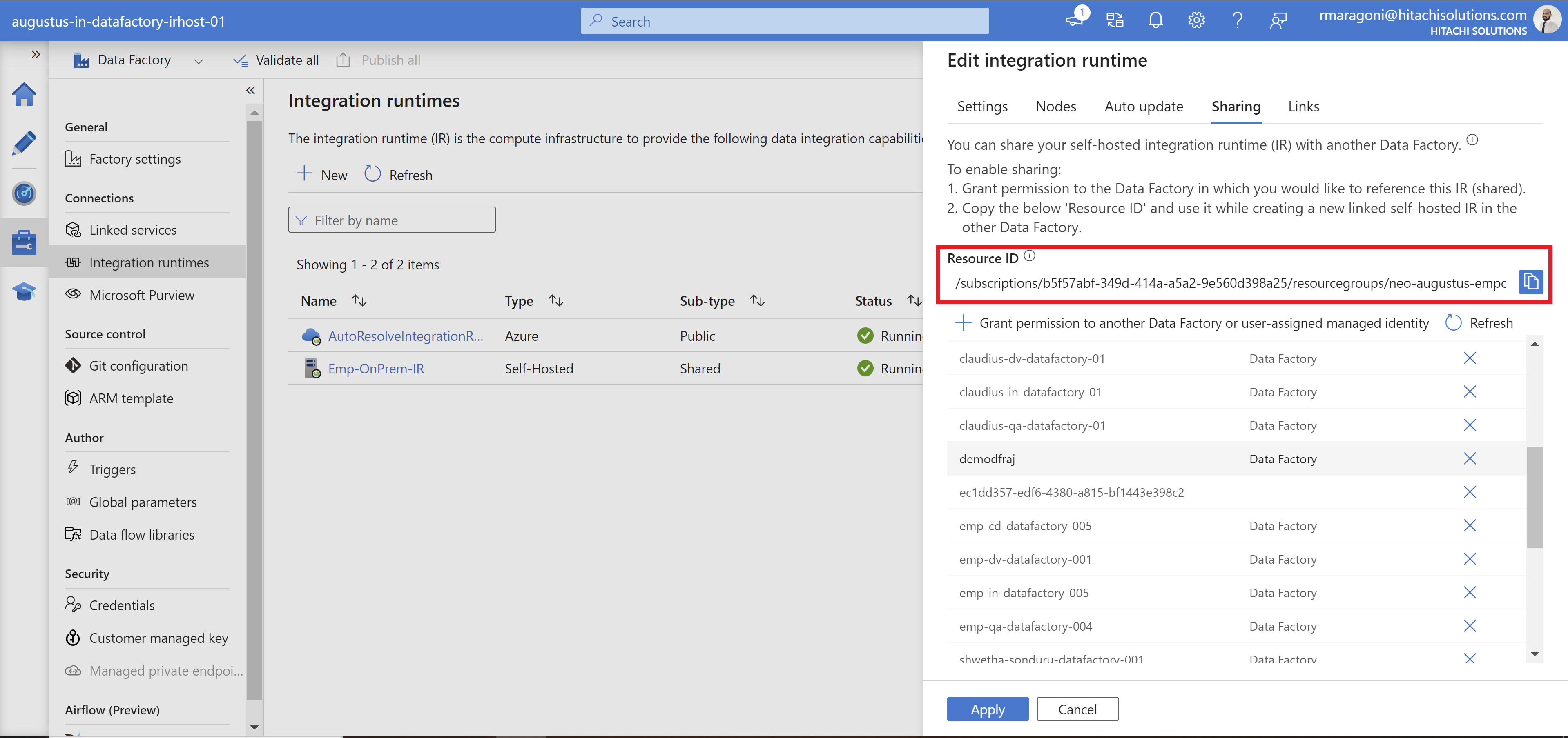Image resolution: width=1568 pixels, height=738 pixels.
Task: Click Grant permission to another Data Factory
Action: click(x=1192, y=322)
